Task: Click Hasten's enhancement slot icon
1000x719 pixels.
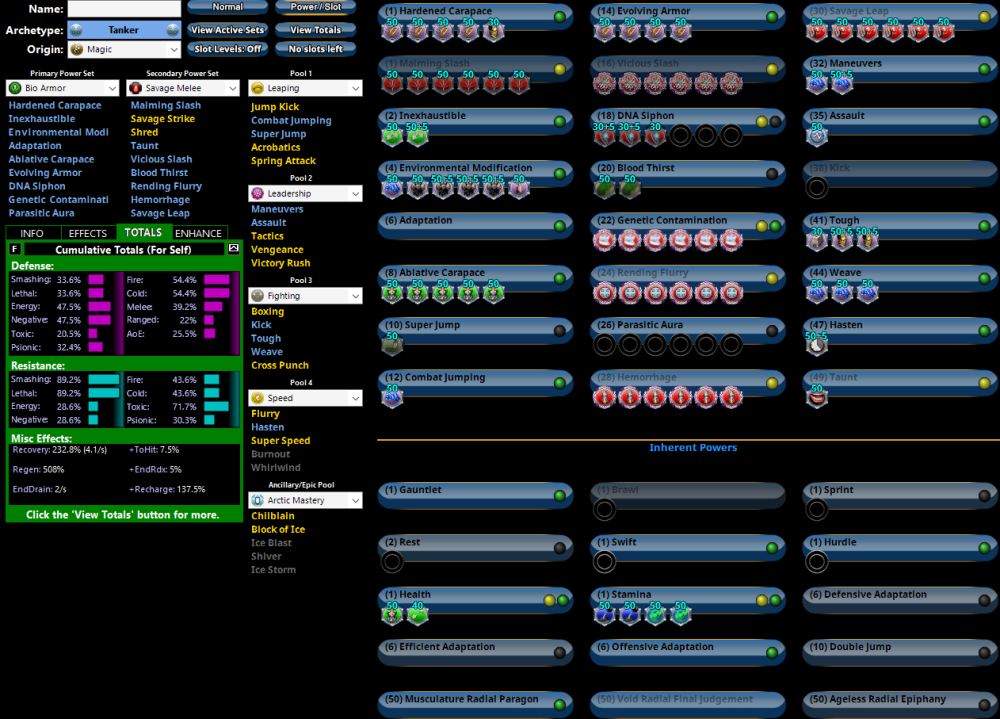Action: [x=817, y=345]
